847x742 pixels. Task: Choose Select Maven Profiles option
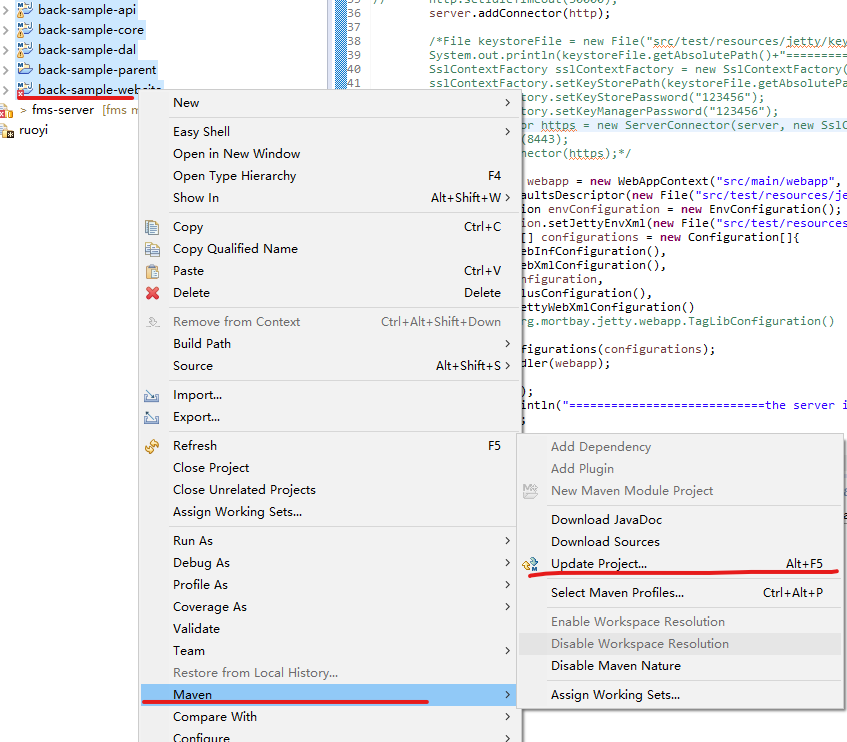tap(617, 593)
